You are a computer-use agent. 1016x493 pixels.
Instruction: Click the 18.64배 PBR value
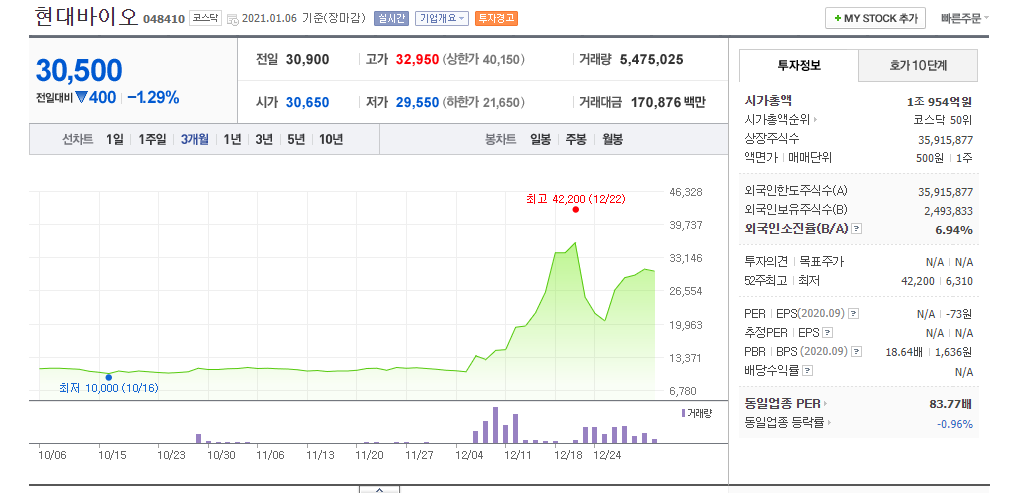pyautogui.click(x=903, y=352)
